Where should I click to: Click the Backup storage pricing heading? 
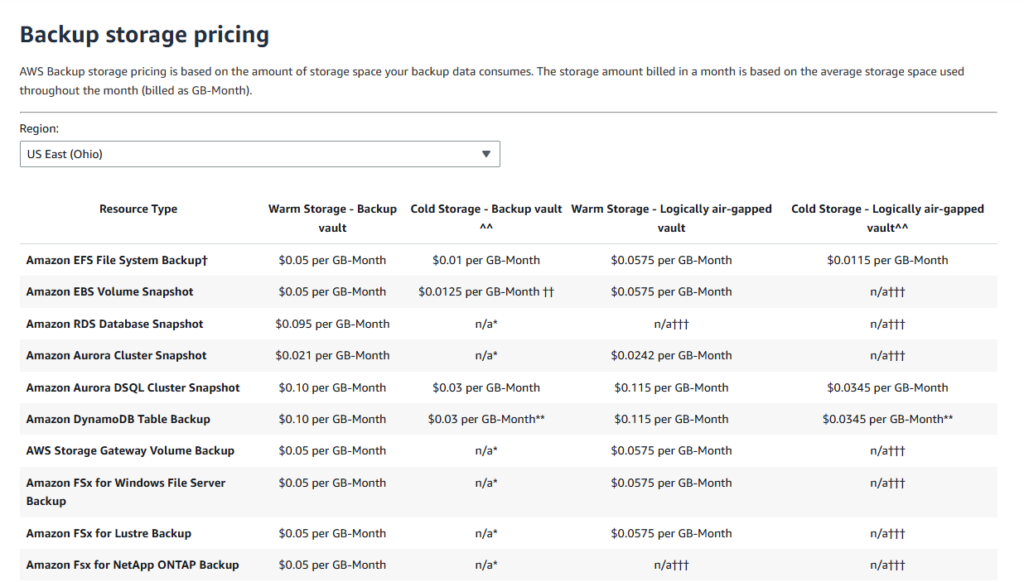144,35
